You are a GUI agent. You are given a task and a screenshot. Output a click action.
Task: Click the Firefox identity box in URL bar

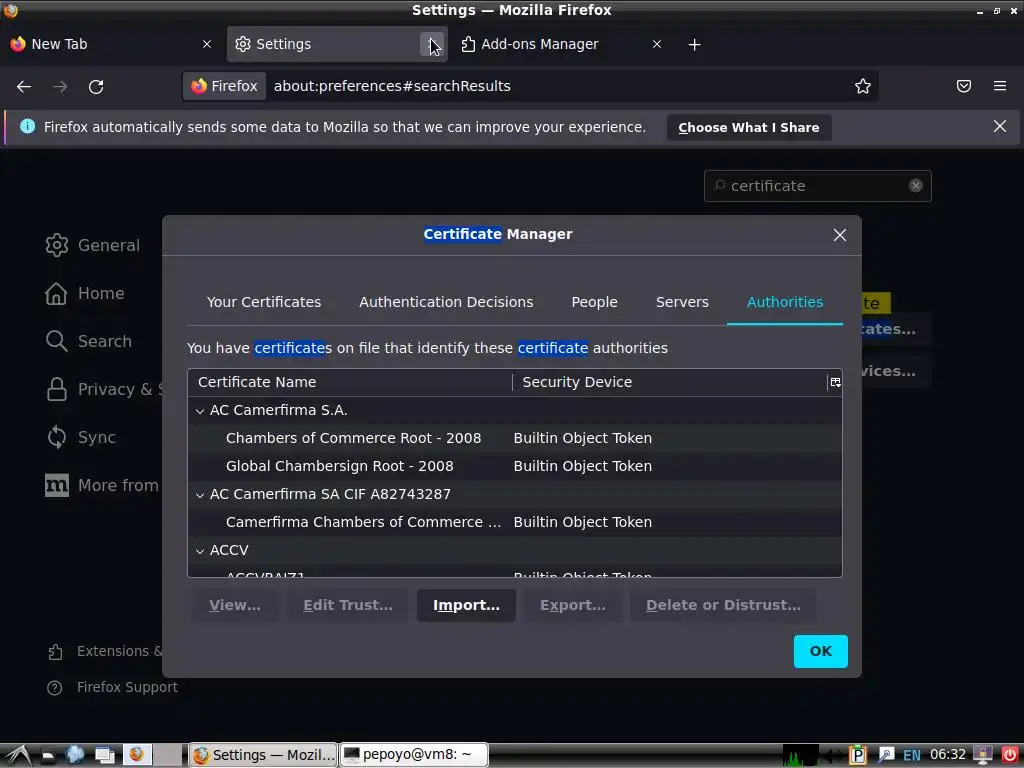(x=224, y=87)
